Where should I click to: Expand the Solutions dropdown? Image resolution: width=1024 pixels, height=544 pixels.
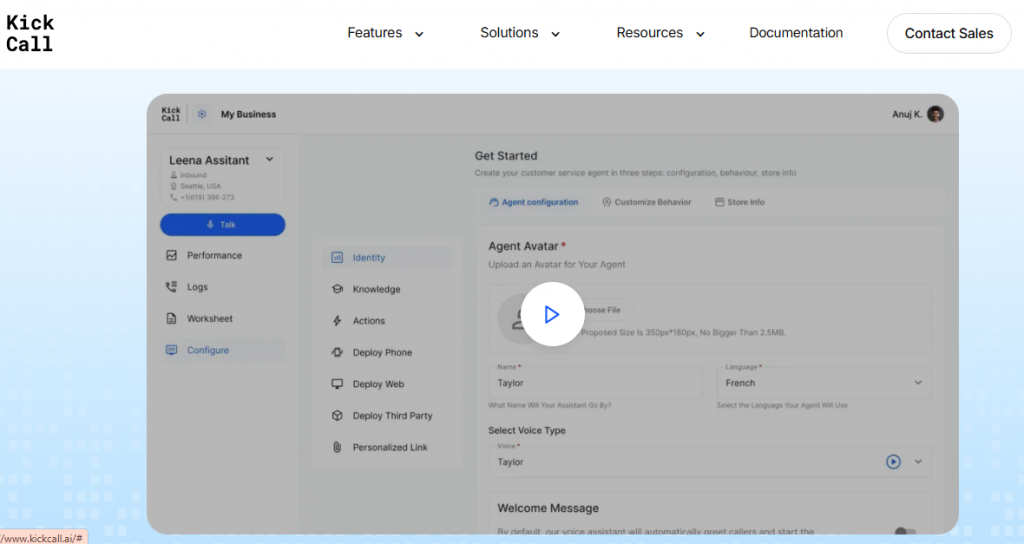pyautogui.click(x=519, y=33)
